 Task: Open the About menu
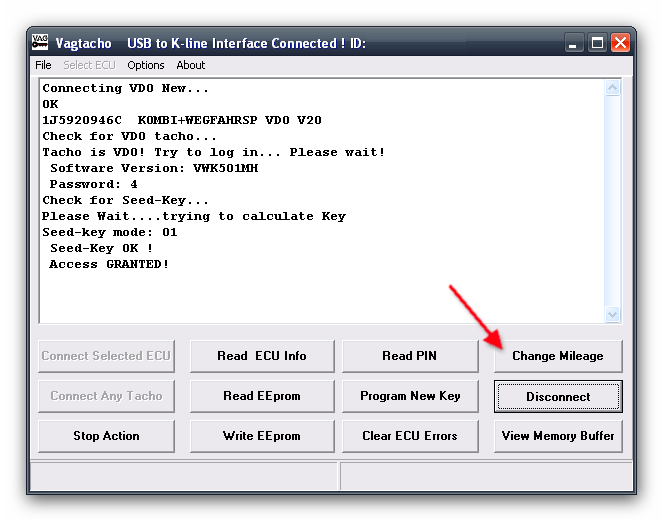pos(191,65)
